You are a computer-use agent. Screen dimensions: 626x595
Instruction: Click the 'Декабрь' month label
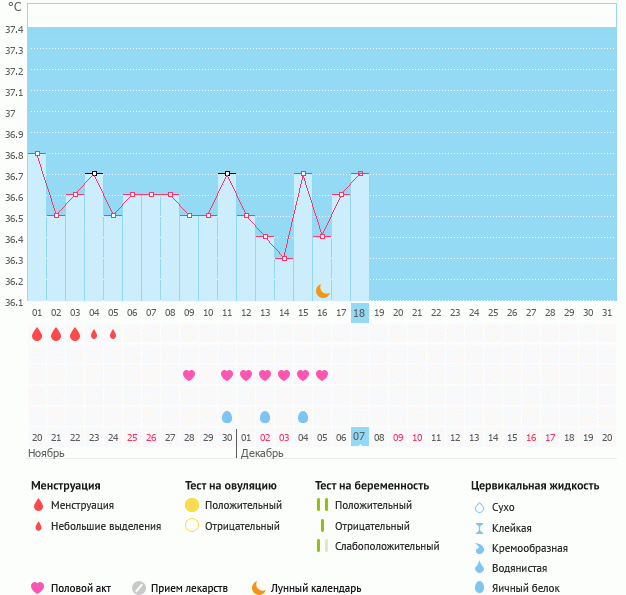click(x=262, y=453)
